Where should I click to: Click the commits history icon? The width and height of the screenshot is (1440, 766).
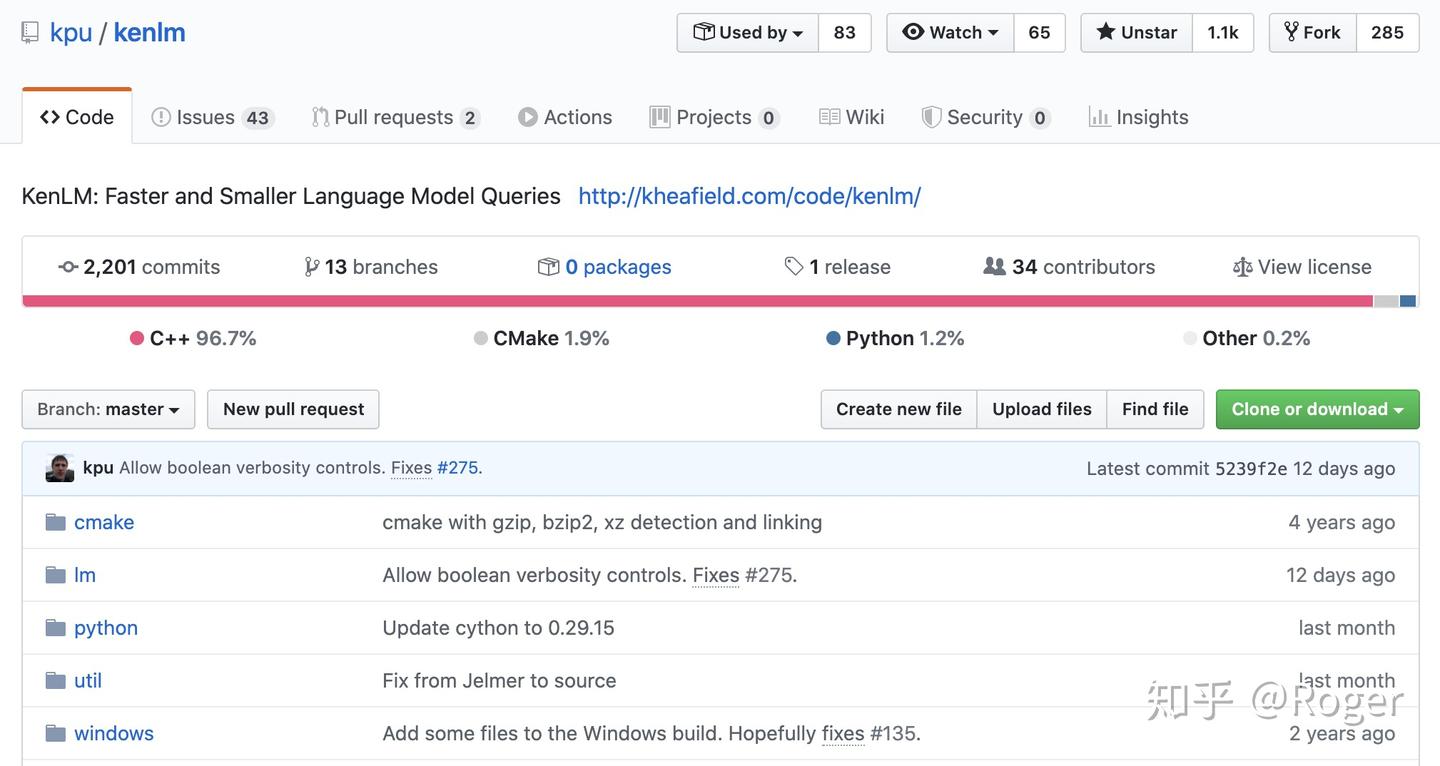pos(68,267)
